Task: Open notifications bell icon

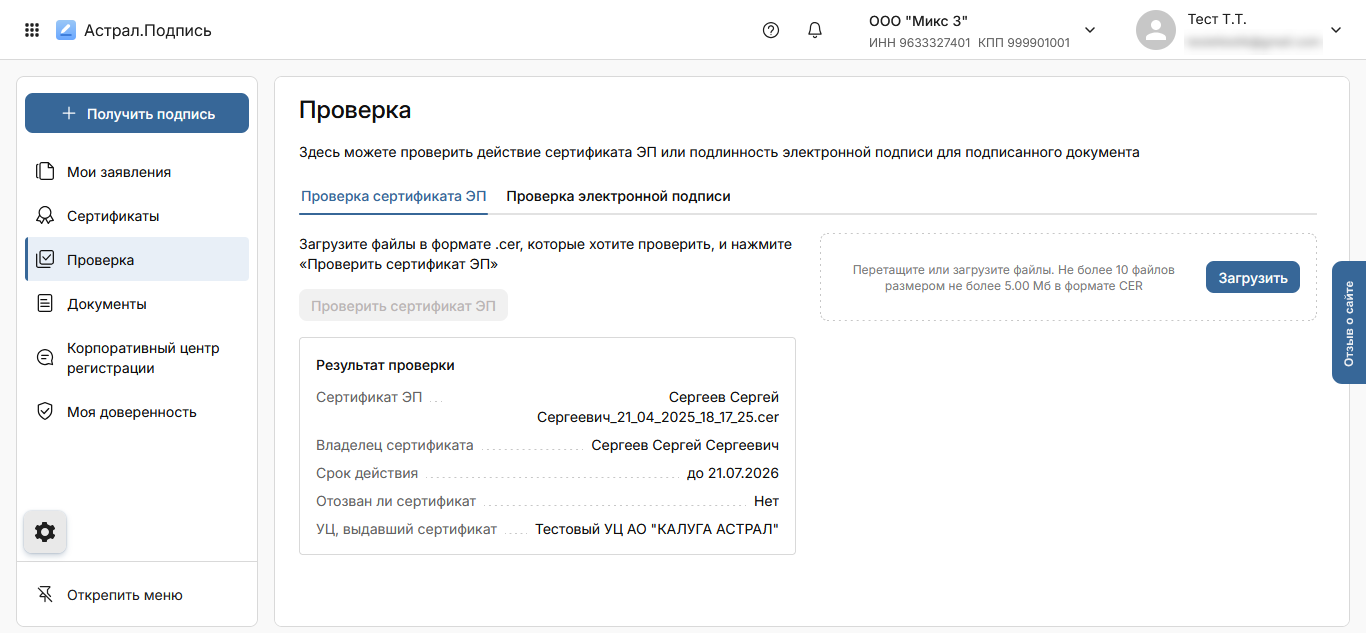Action: tap(815, 30)
